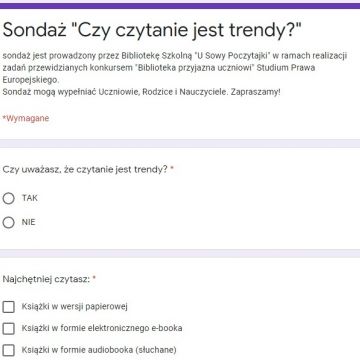The height and width of the screenshot is (360, 360).
Task: Click the red *Wymagane notice
Action: coord(26,118)
